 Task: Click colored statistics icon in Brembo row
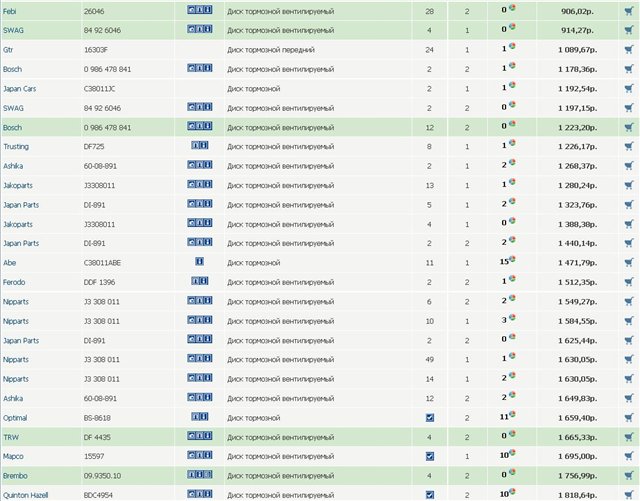pos(512,472)
